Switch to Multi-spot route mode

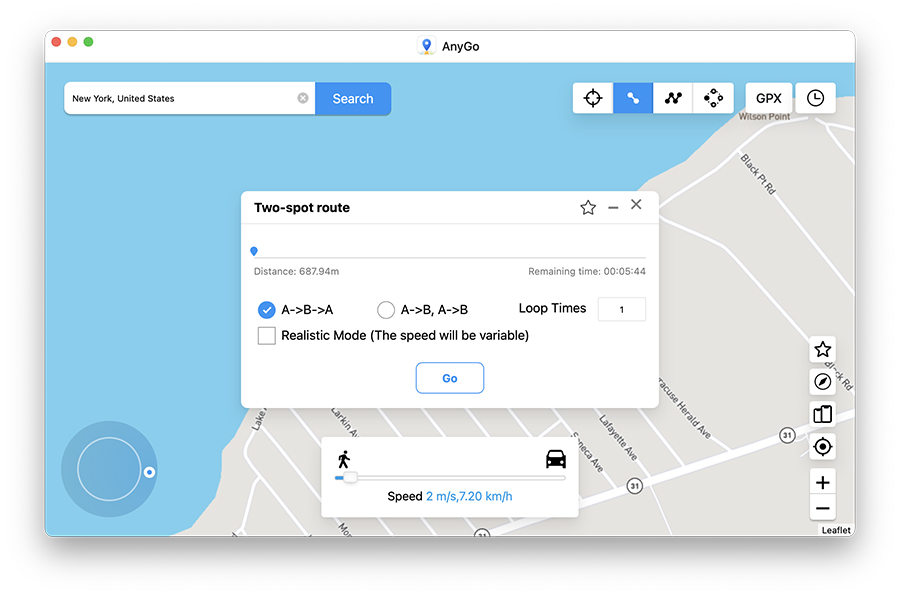[673, 97]
